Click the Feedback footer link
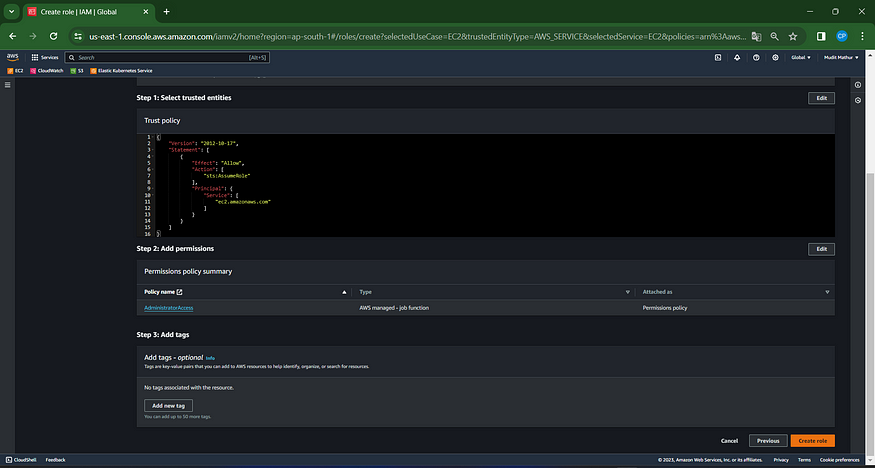 pos(55,460)
